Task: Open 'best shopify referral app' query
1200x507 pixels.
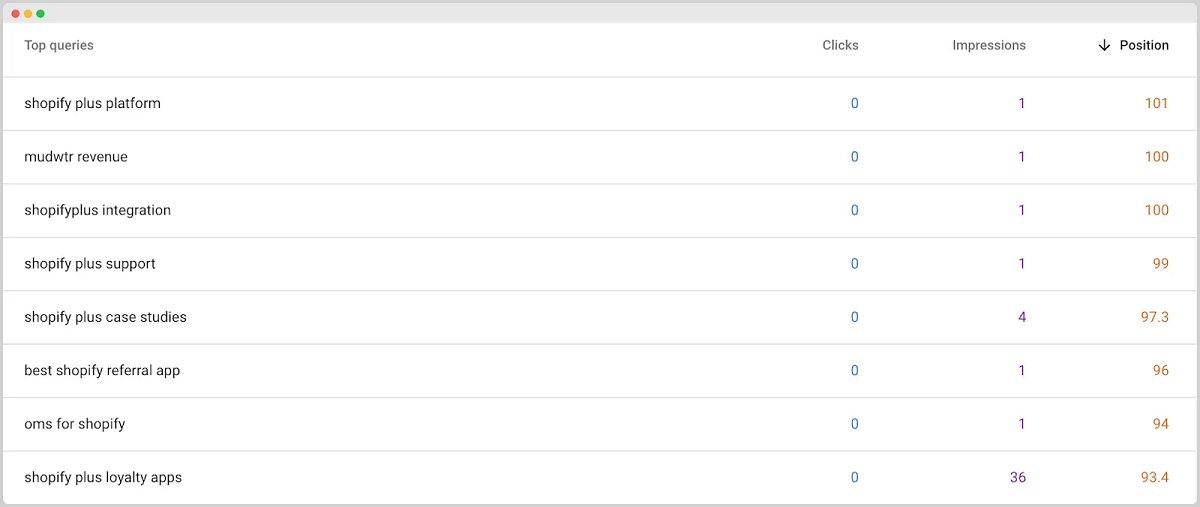Action: [102, 371]
